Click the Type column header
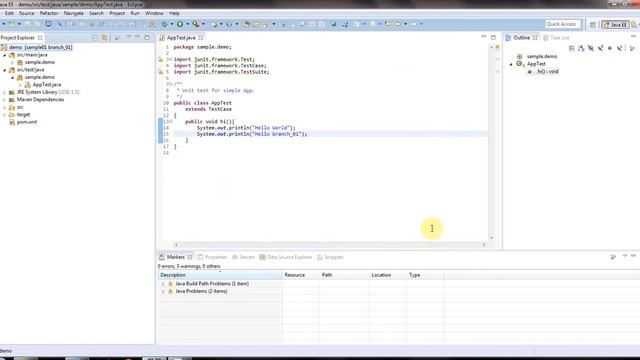640x360 pixels. pyautogui.click(x=425, y=275)
